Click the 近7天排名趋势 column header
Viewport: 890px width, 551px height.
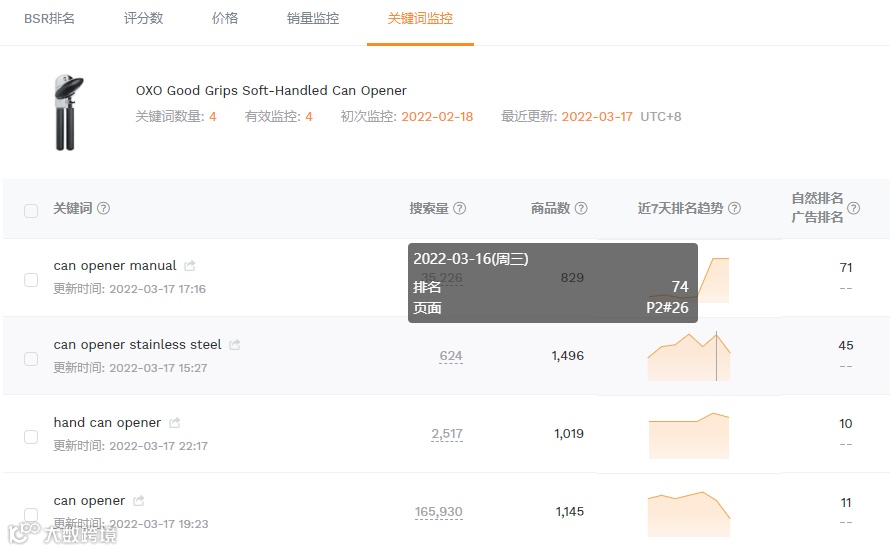(681, 208)
